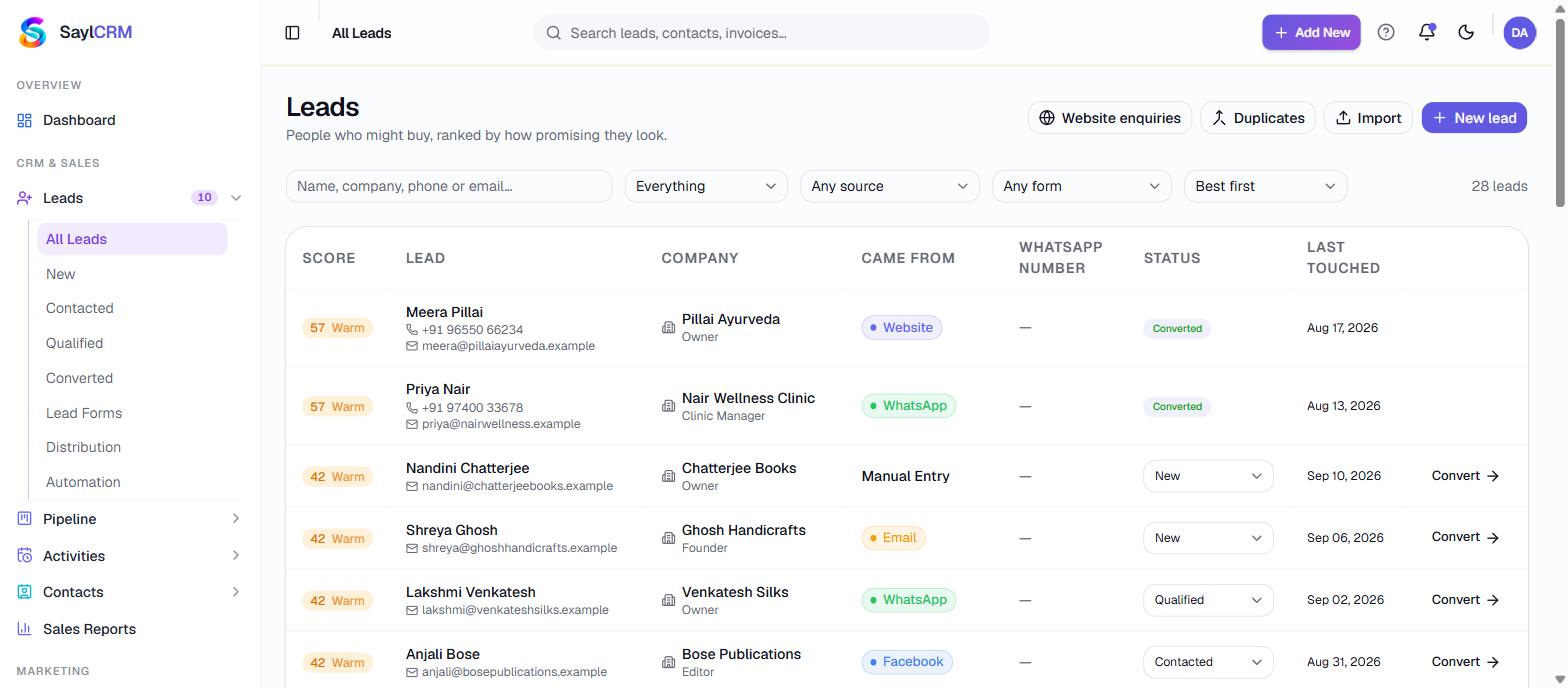The width and height of the screenshot is (1568, 688).
Task: Change Lakshmi Venkatesh's Qualified status dropdown
Action: (x=1208, y=600)
